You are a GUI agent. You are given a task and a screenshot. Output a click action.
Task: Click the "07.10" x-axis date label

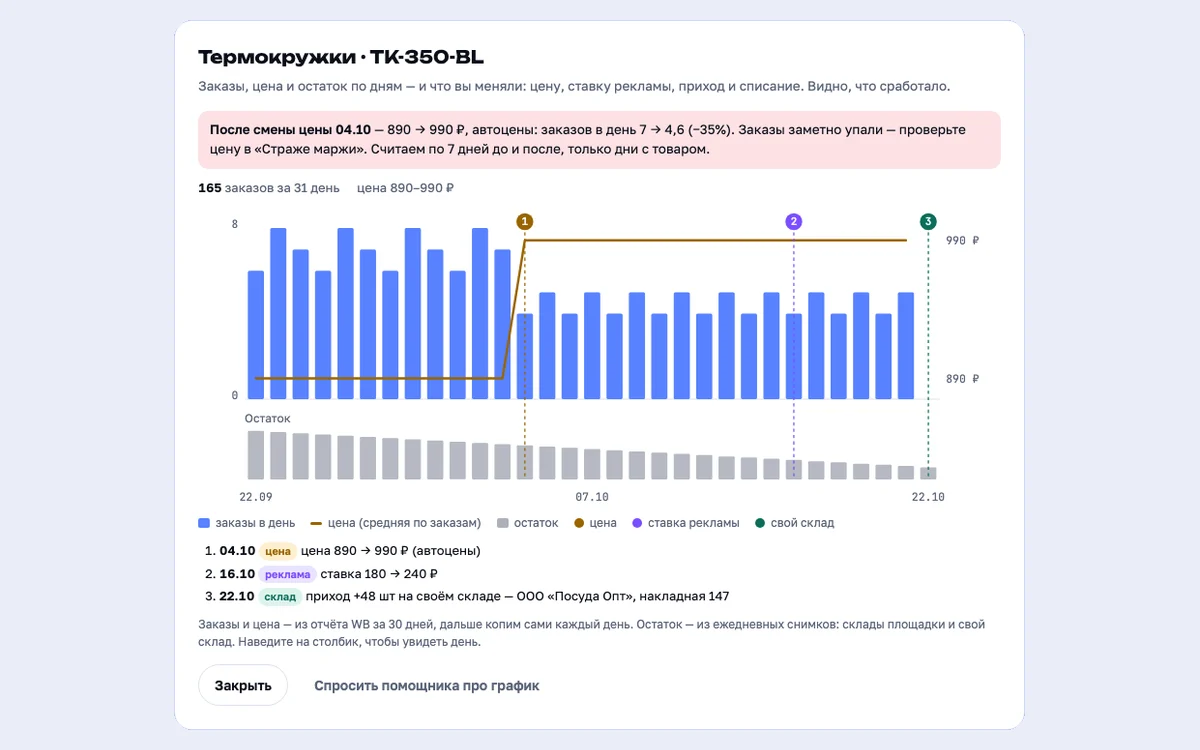[592, 497]
